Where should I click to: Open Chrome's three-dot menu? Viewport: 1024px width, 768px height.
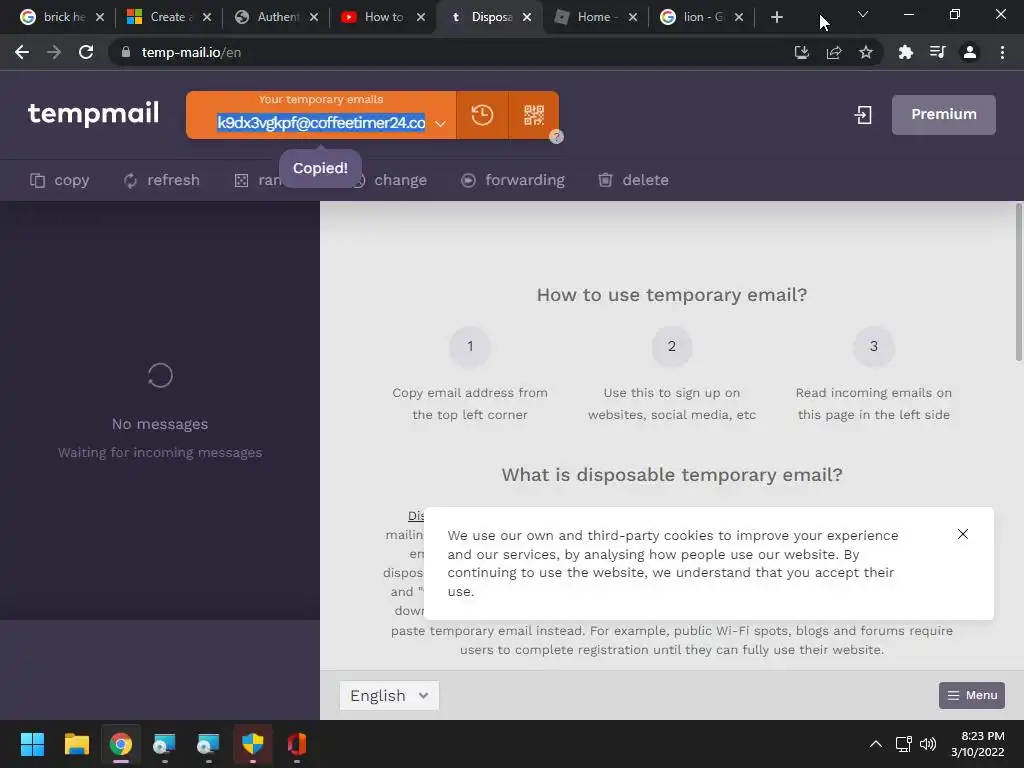pos(1002,52)
